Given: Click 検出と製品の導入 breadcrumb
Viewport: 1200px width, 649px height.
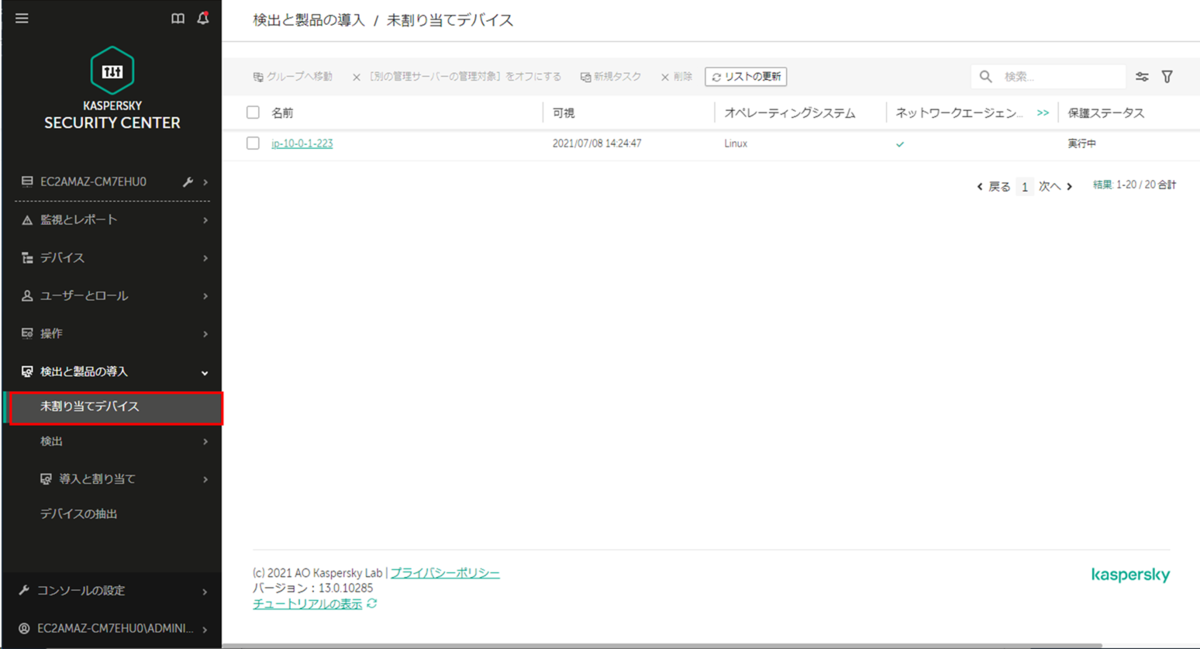Looking at the screenshot, I should [x=309, y=20].
